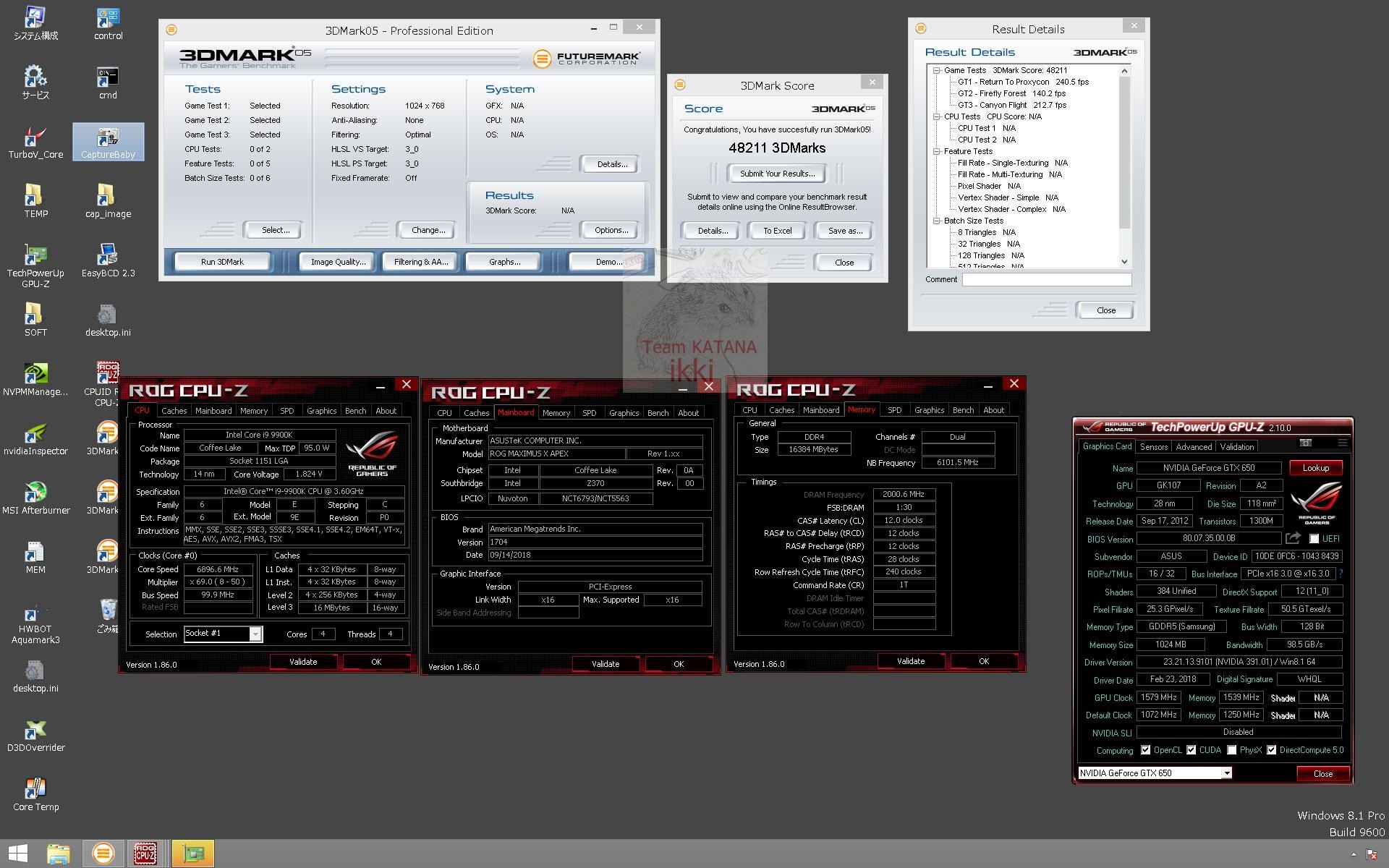Select GT1 - Return To Proxycon result row
This screenshot has height=868, width=1389.
(1023, 82)
